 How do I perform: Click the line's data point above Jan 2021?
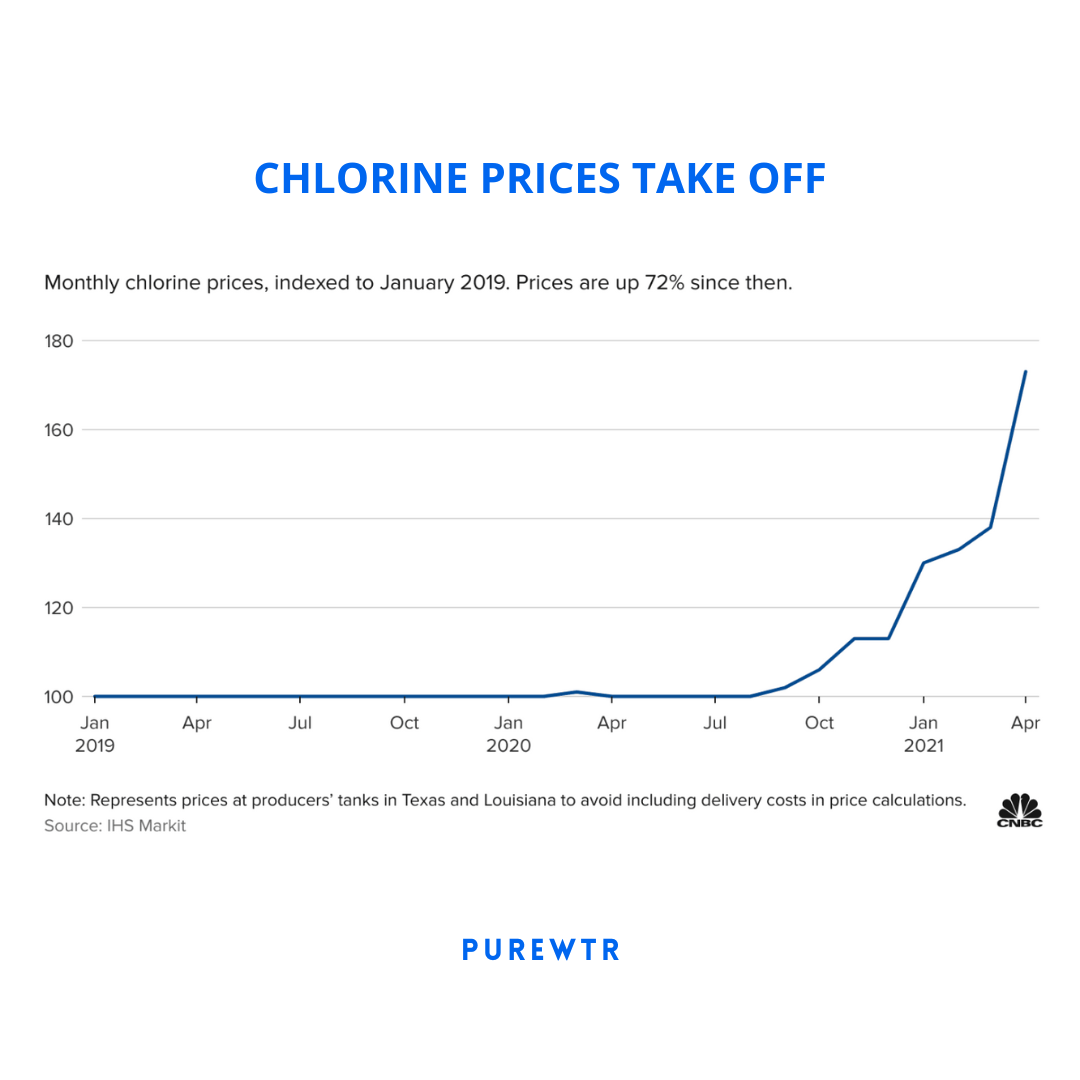(923, 562)
